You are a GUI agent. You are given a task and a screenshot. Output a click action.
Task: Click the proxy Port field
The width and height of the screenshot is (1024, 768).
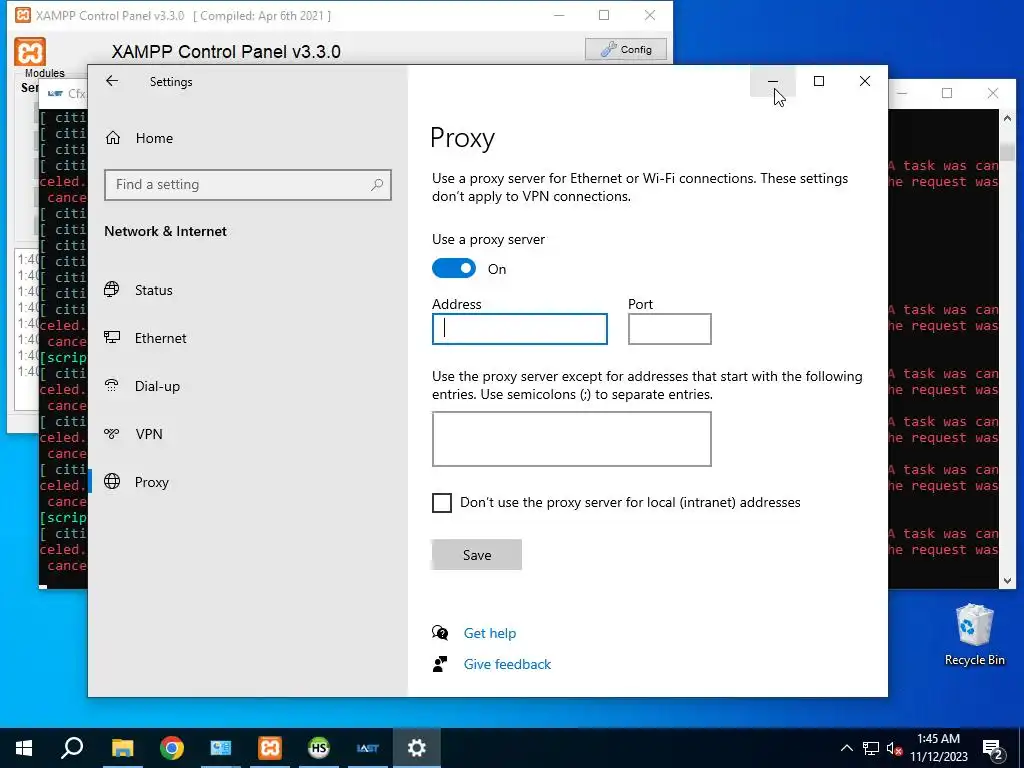click(669, 329)
